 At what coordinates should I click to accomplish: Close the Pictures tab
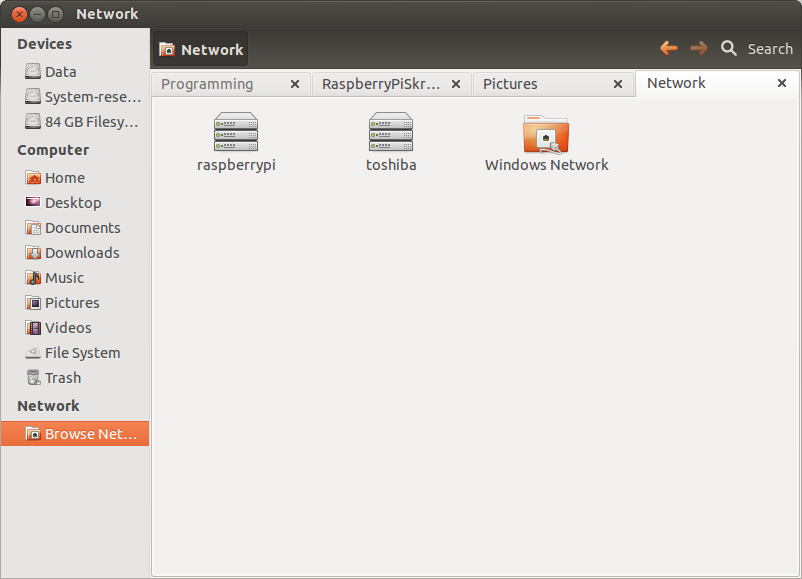(618, 84)
